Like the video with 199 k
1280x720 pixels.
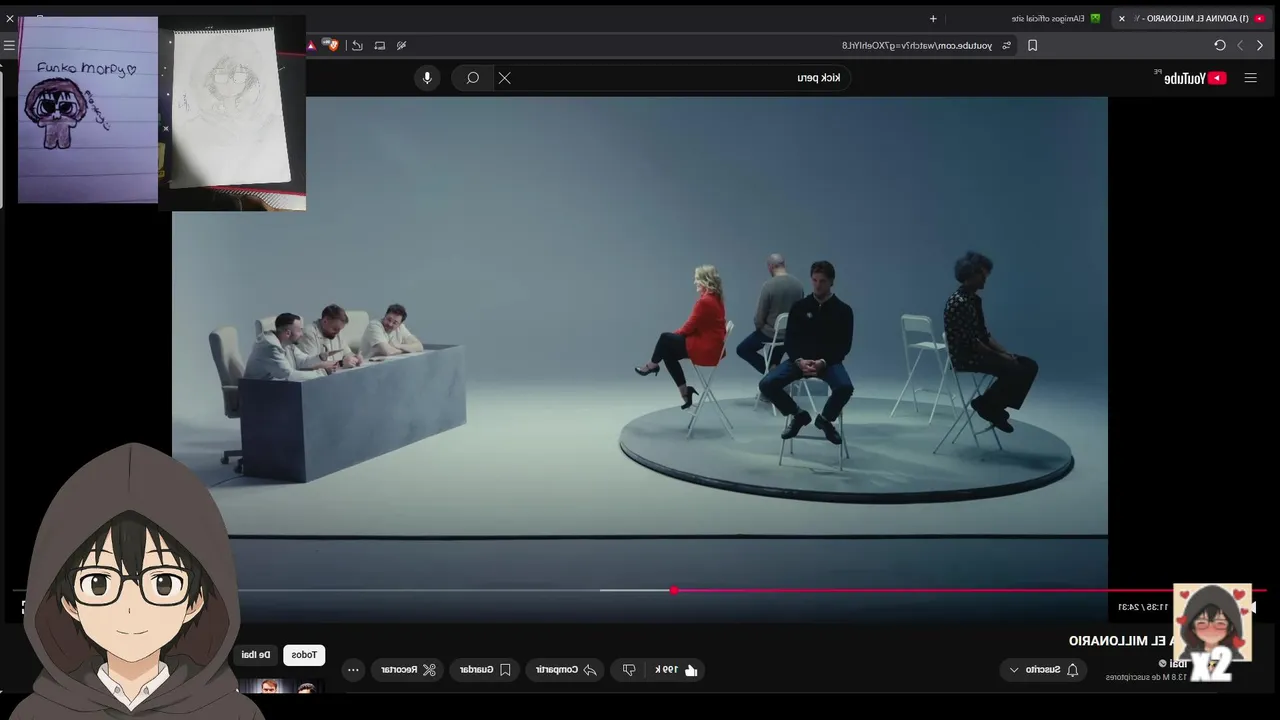(677, 670)
